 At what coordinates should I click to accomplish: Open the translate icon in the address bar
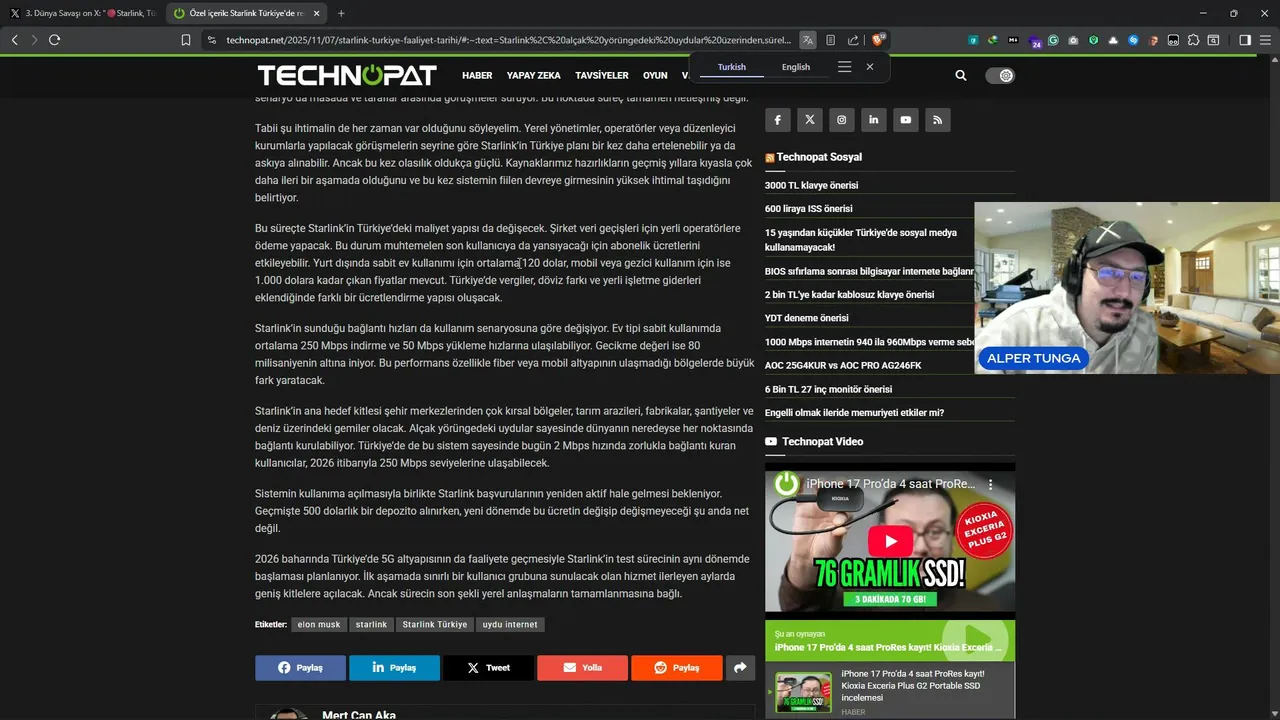point(808,40)
